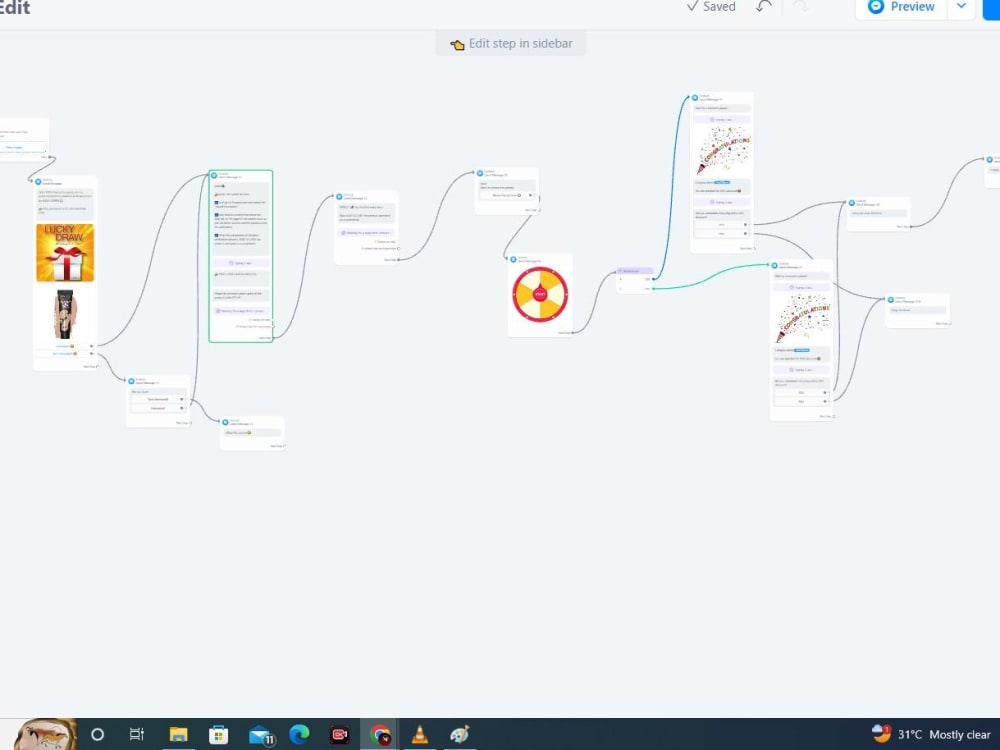The image size is (1000, 750).
Task: Click Messenger icon on lower Congratulations step
Action: 775,265
